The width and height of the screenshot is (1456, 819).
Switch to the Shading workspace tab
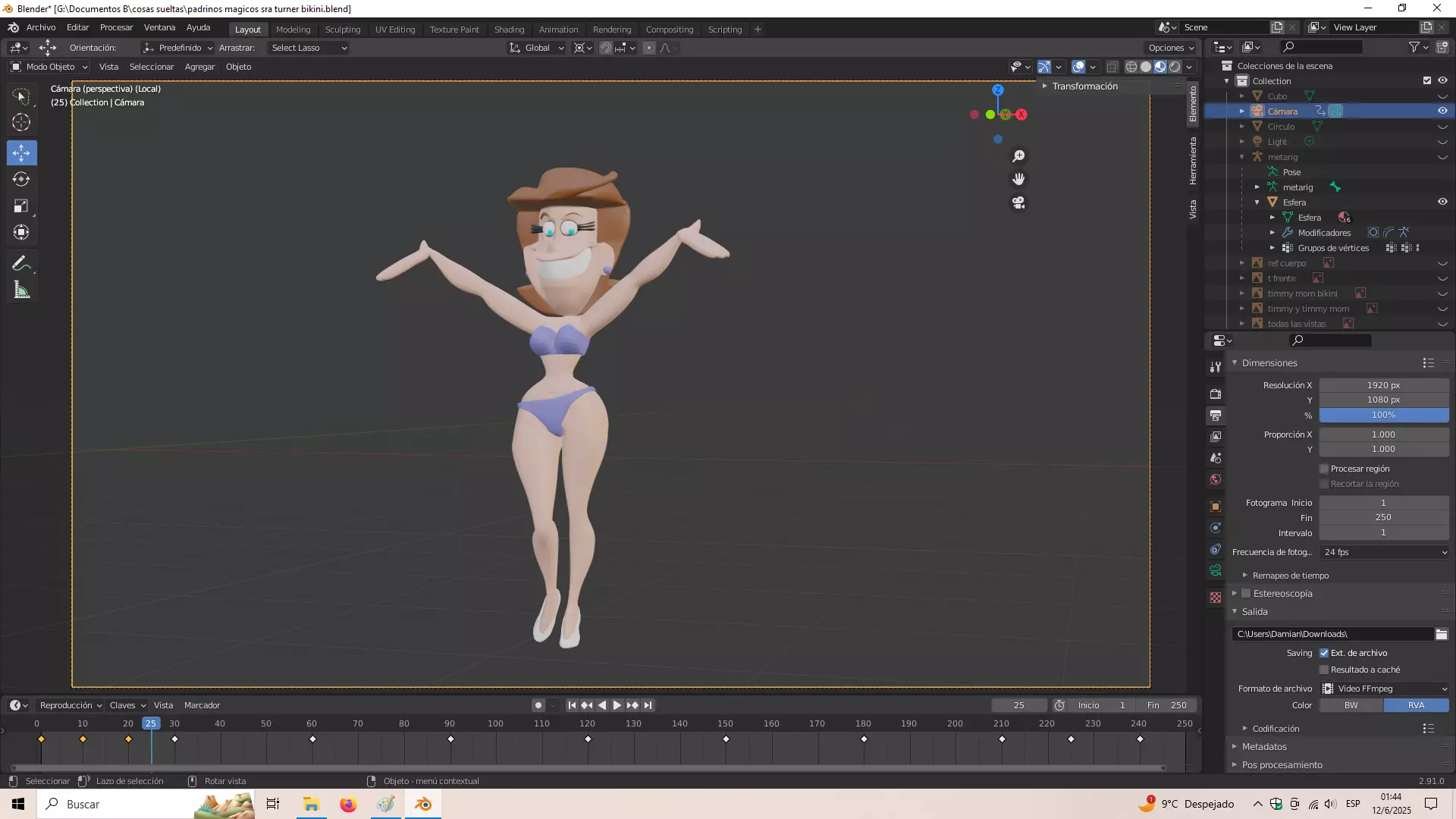509,30
